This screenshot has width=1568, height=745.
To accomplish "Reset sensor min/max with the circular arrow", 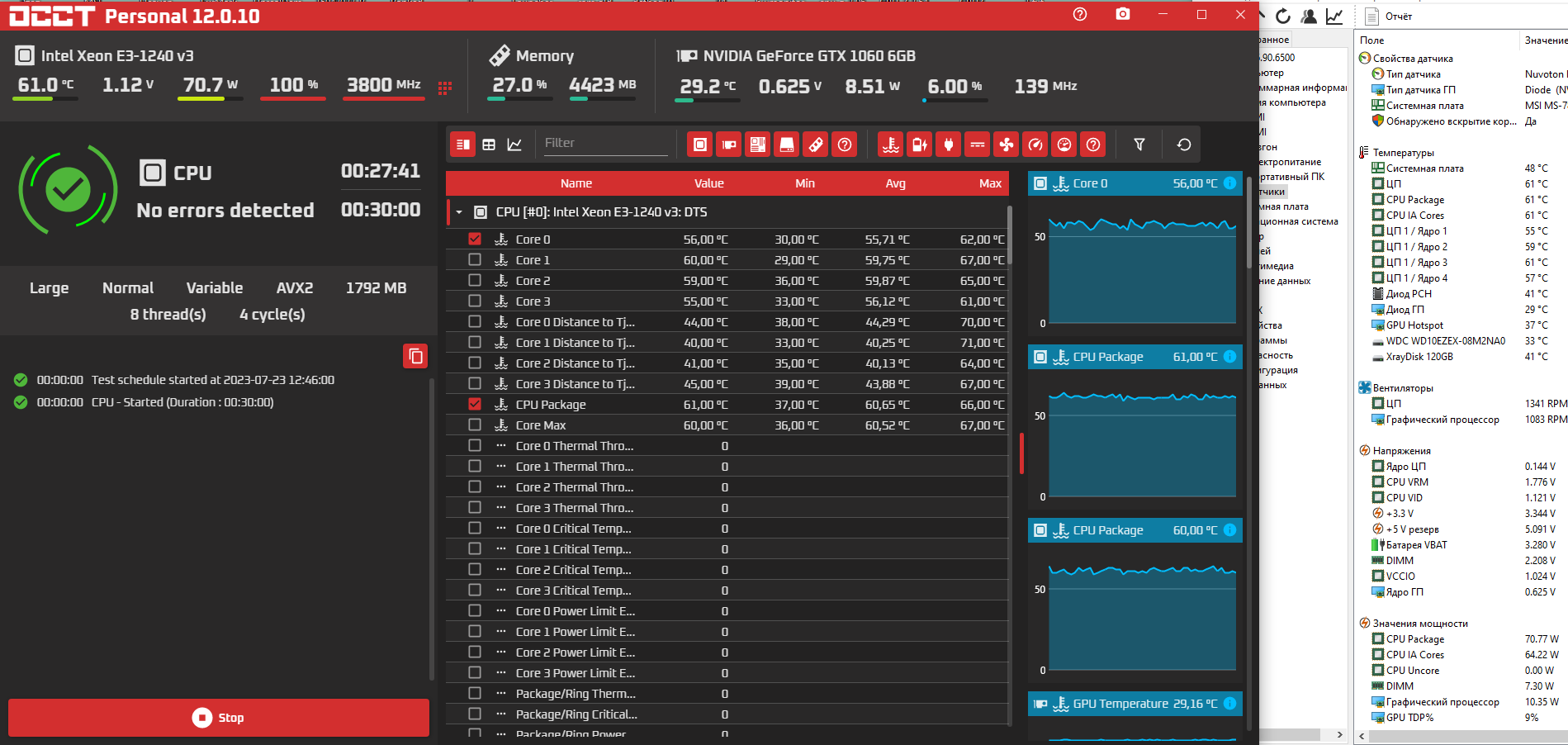I will 1184,145.
